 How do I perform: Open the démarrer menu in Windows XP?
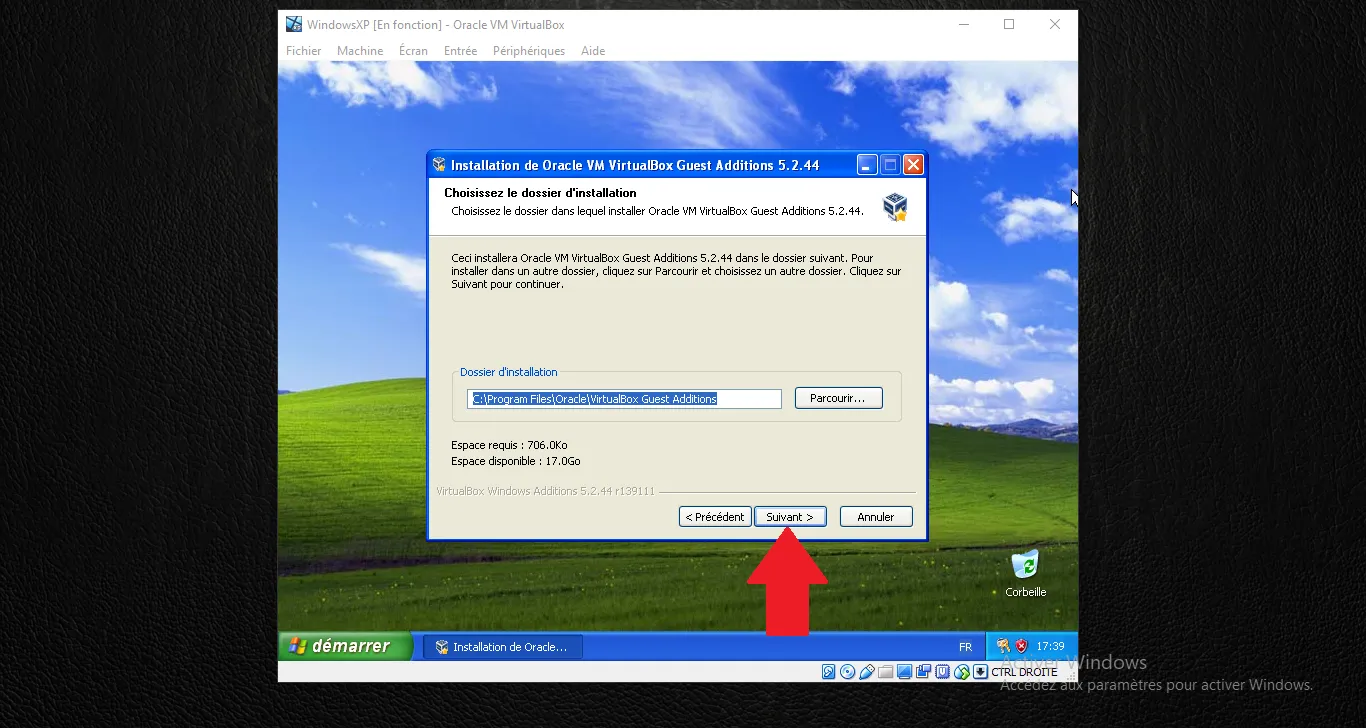point(345,646)
